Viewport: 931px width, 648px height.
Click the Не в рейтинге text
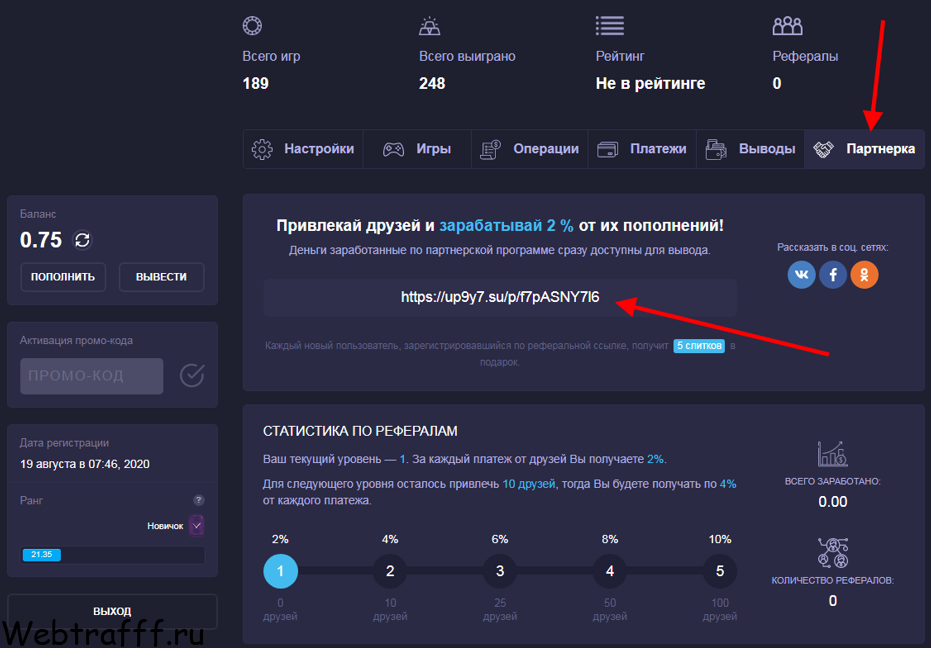(650, 83)
